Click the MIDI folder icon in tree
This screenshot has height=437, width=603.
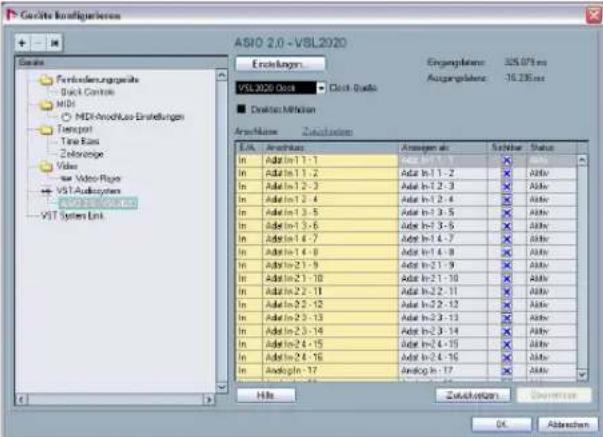point(46,105)
